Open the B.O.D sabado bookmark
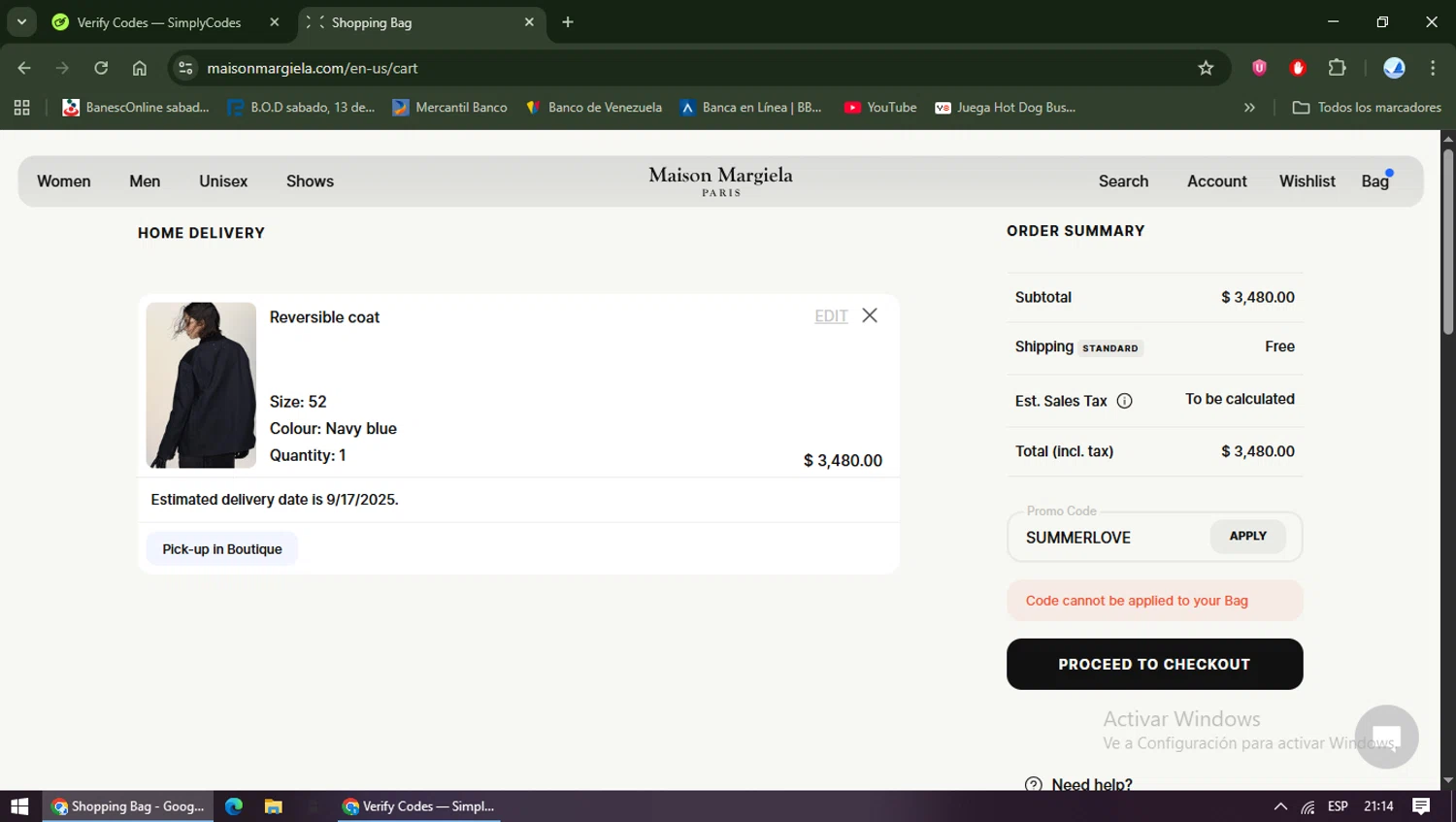 click(x=301, y=108)
